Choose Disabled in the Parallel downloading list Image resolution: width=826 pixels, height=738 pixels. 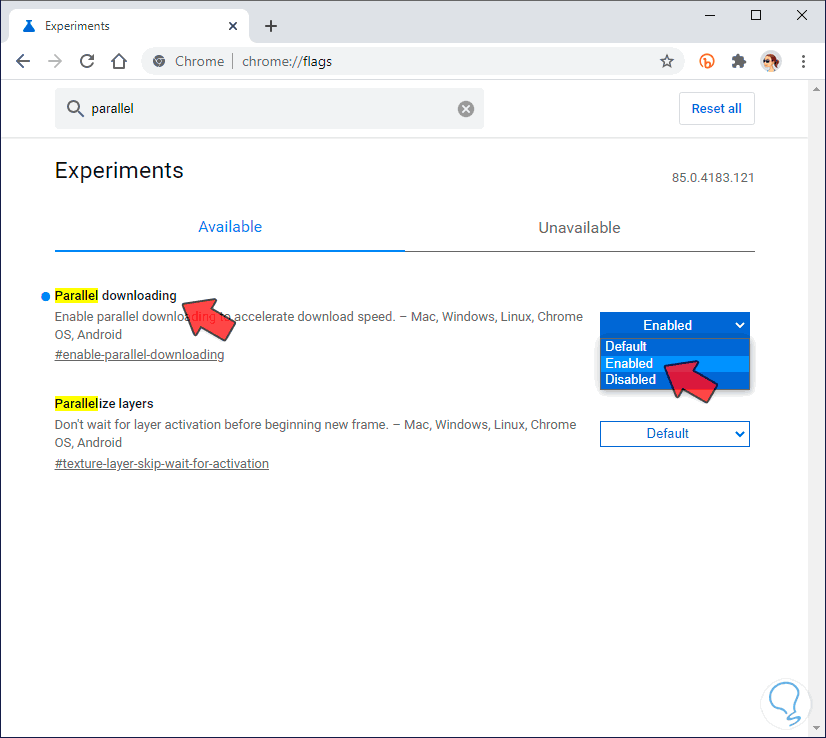click(x=674, y=379)
